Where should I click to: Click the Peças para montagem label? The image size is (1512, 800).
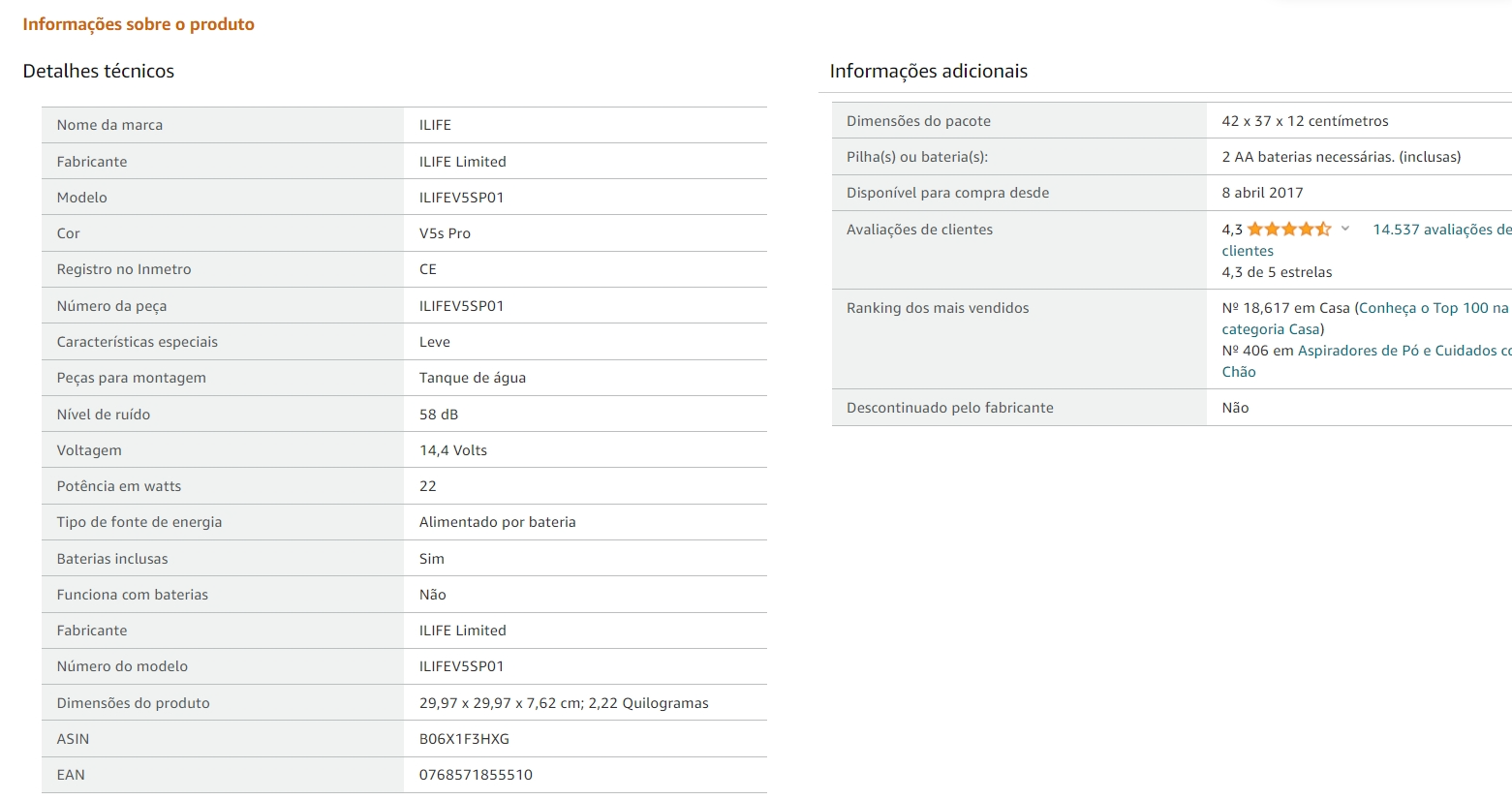point(131,378)
